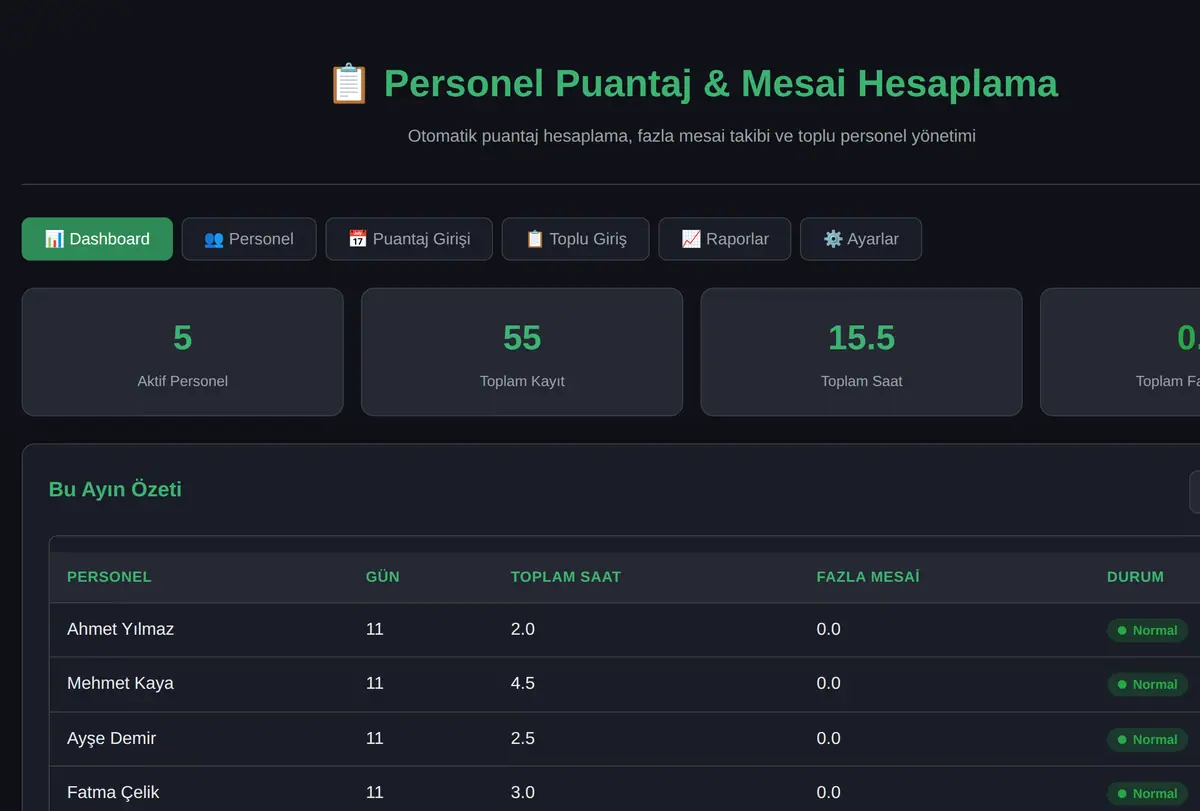Select the Fatma Çelik row name
Viewport: 1200px width, 811px height.
pyautogui.click(x=113, y=792)
